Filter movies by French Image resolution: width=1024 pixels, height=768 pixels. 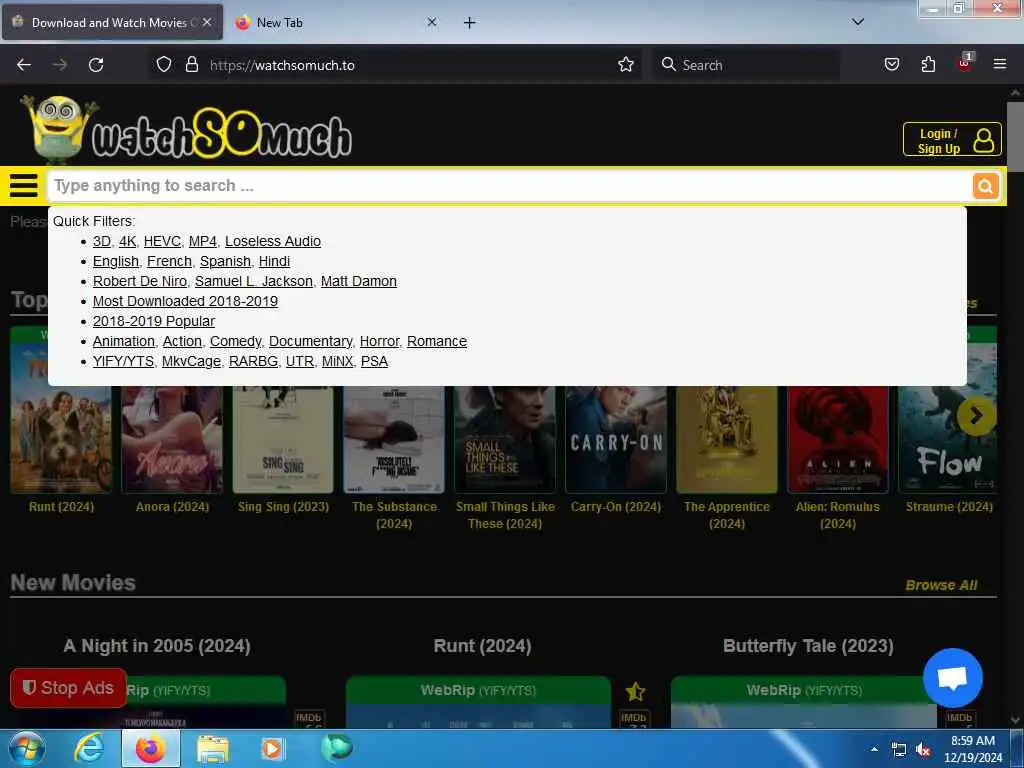coord(169,261)
